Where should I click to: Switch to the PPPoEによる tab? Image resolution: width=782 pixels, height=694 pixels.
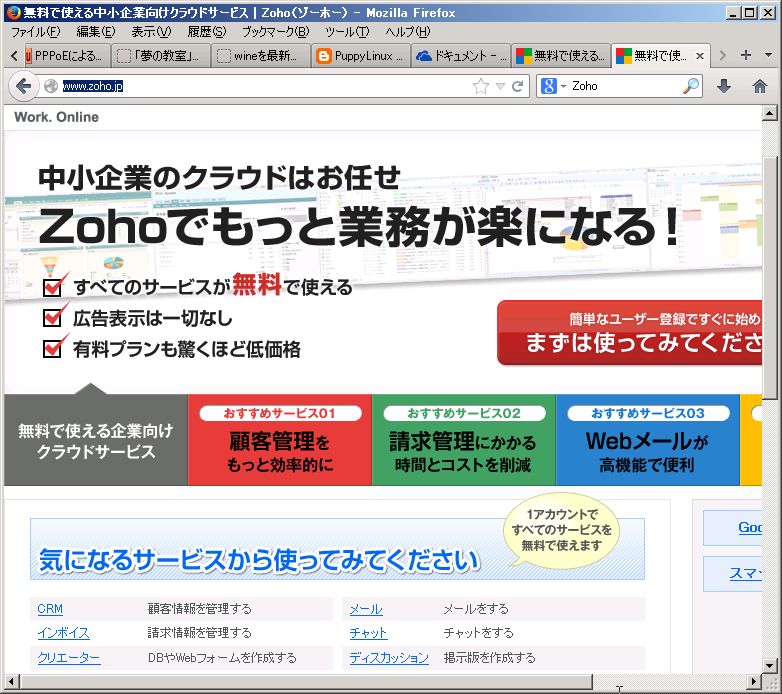pyautogui.click(x=66, y=55)
